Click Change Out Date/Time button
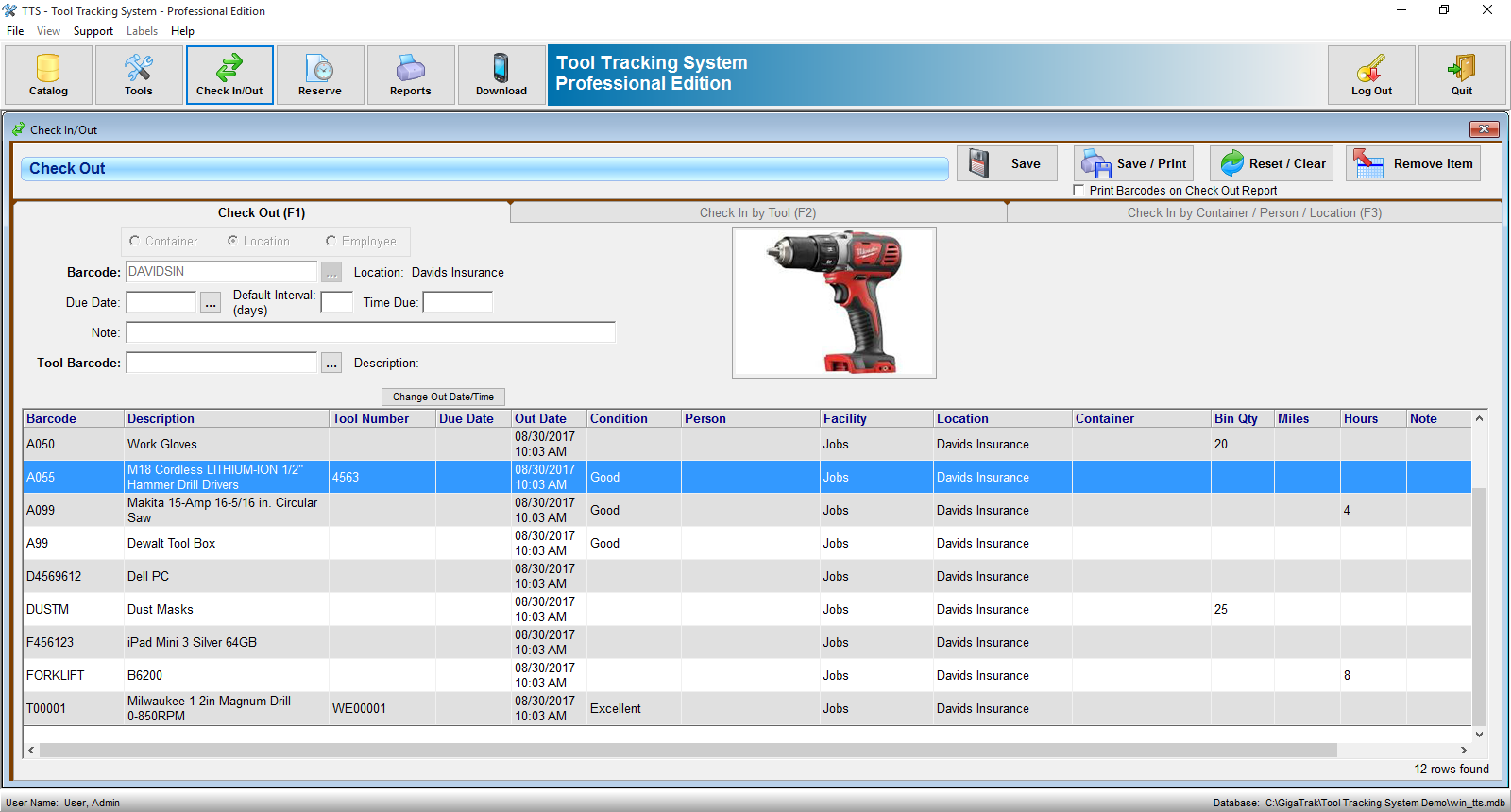The image size is (1511, 812). 443,397
